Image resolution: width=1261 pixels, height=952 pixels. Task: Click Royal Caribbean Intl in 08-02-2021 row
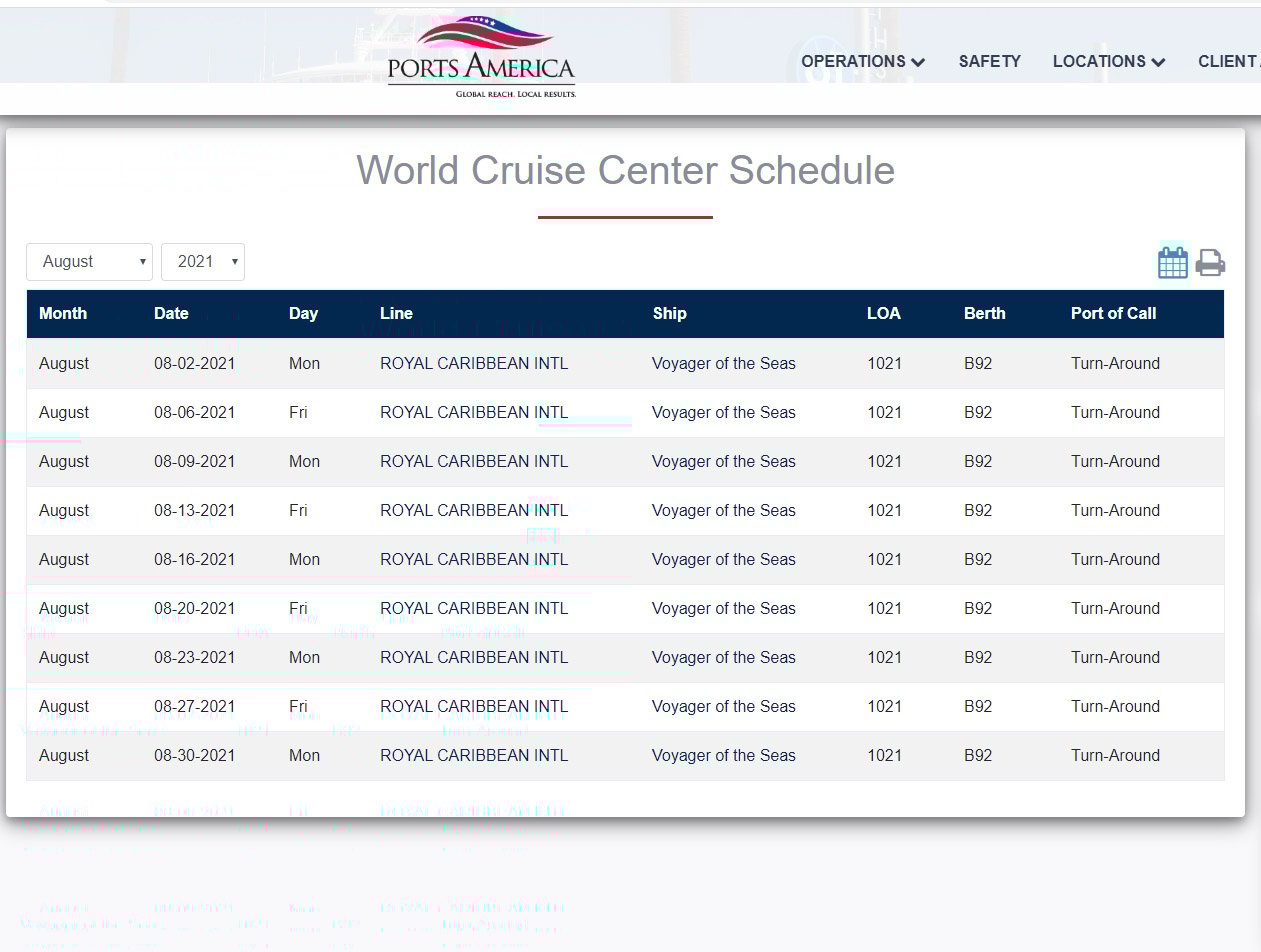click(474, 363)
